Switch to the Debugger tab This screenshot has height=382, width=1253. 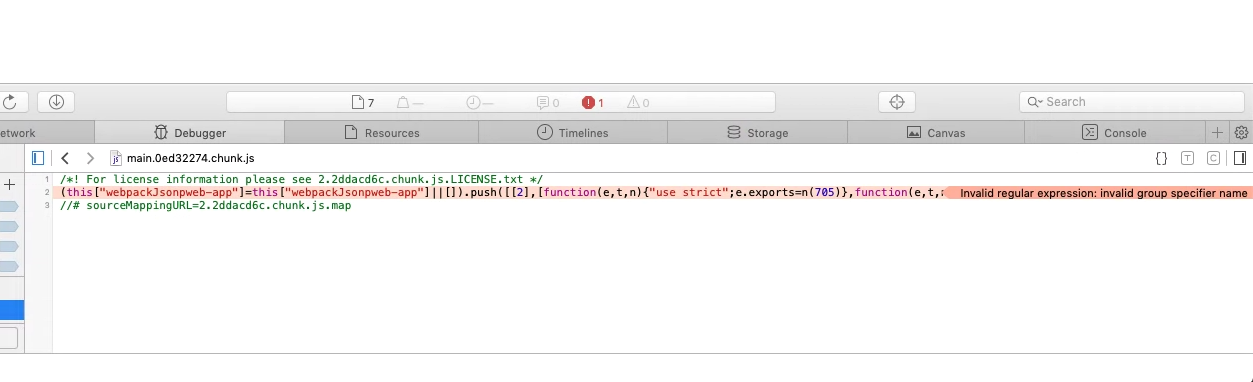click(x=190, y=133)
